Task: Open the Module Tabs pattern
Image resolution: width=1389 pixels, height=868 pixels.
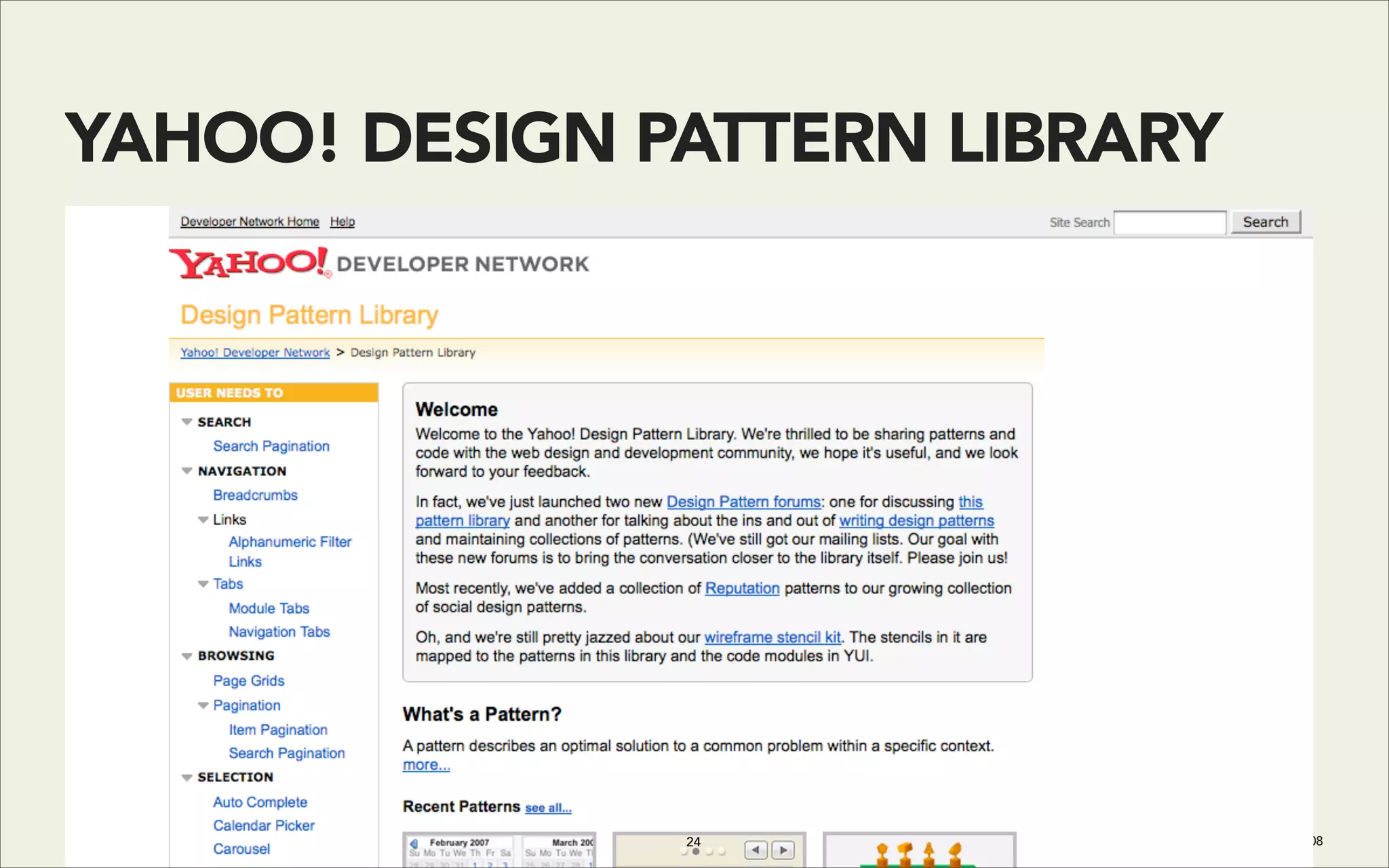Action: pyautogui.click(x=269, y=608)
